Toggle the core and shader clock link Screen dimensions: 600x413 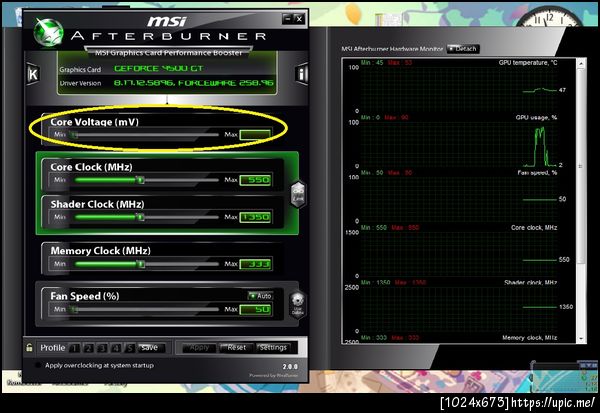pyautogui.click(x=298, y=194)
